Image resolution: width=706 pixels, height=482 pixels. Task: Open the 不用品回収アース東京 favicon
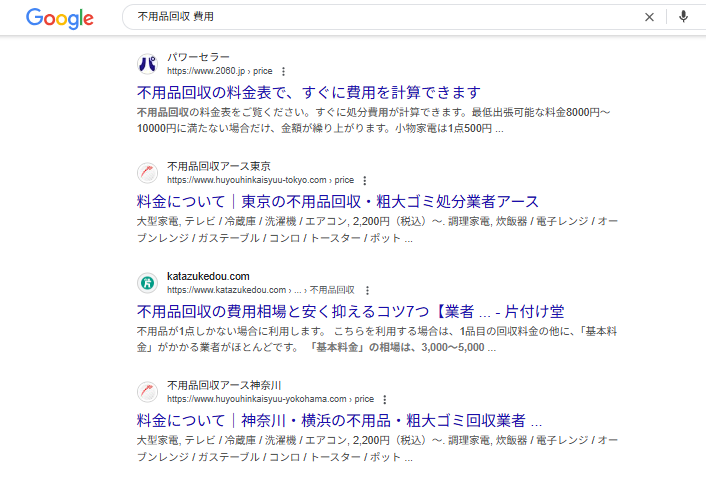pyautogui.click(x=147, y=173)
